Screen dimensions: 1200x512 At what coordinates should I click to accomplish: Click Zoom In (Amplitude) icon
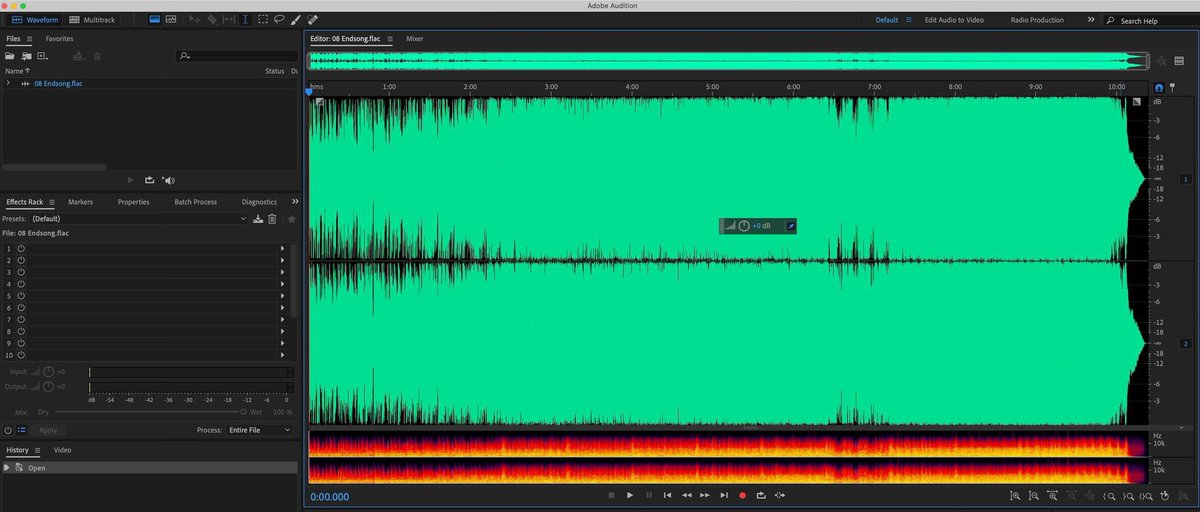click(x=1015, y=496)
